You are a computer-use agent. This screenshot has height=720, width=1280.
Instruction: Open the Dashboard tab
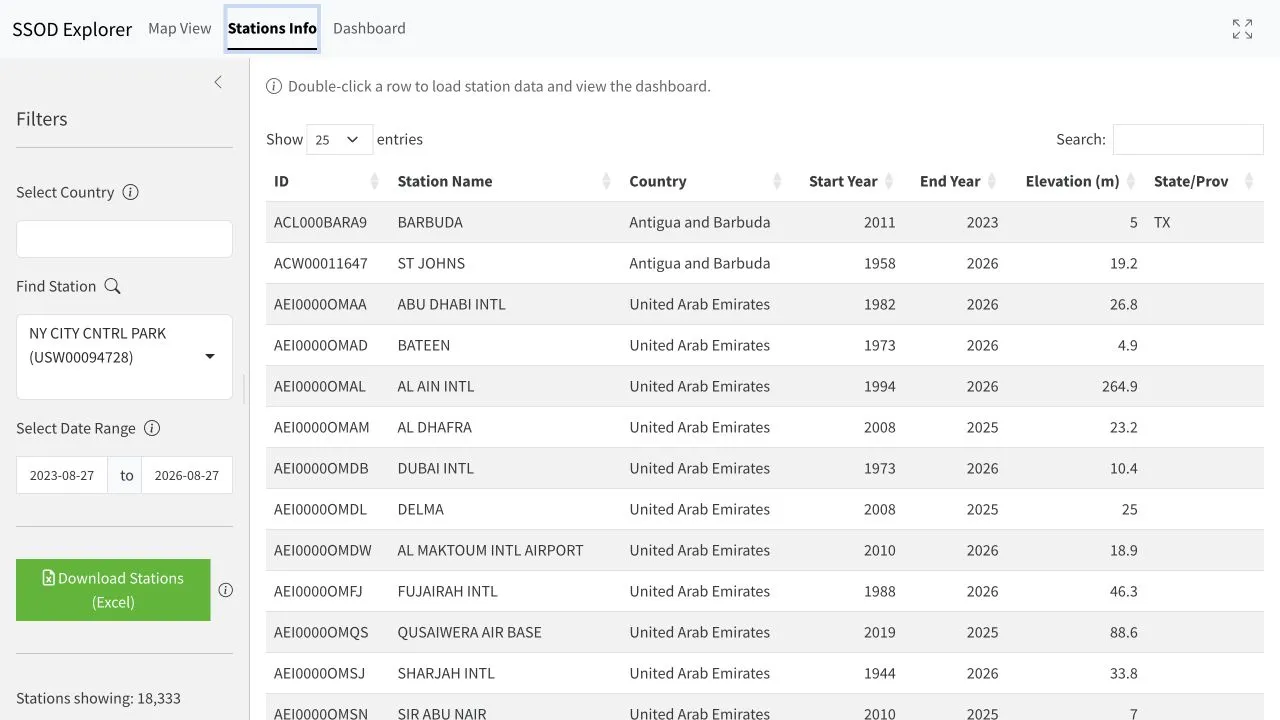click(369, 28)
